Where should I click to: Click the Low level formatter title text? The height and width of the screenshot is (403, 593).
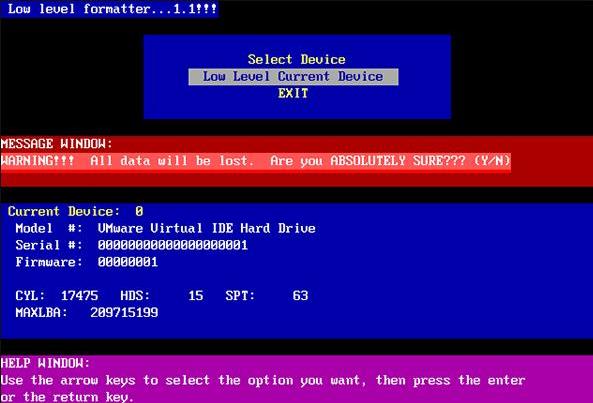(x=112, y=9)
